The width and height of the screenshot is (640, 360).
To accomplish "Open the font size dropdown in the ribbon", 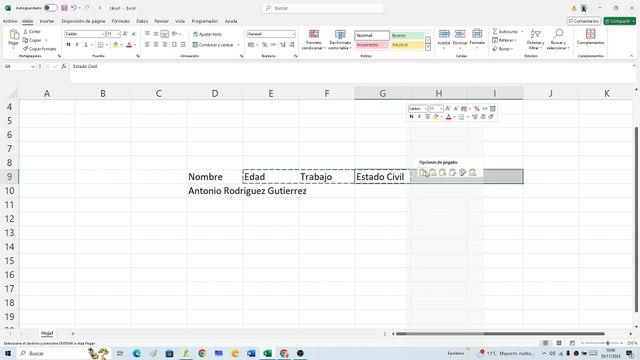I will 118,34.
